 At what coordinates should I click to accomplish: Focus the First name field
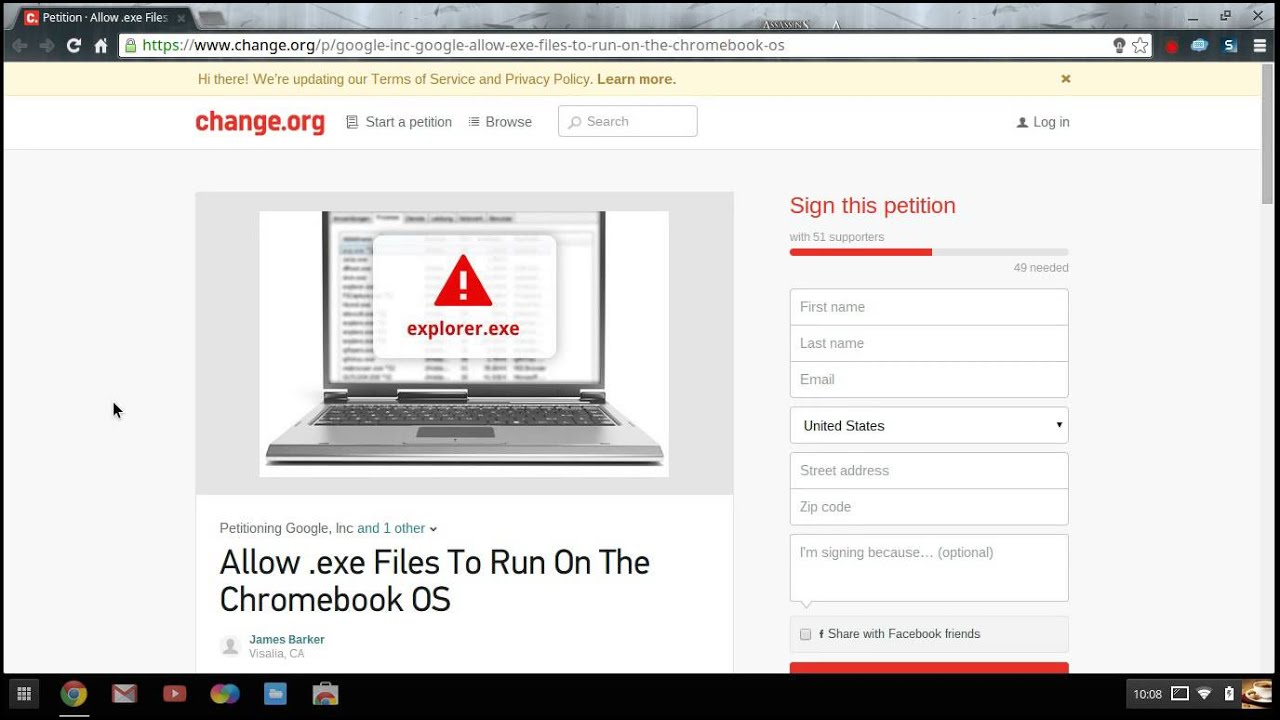pos(929,307)
